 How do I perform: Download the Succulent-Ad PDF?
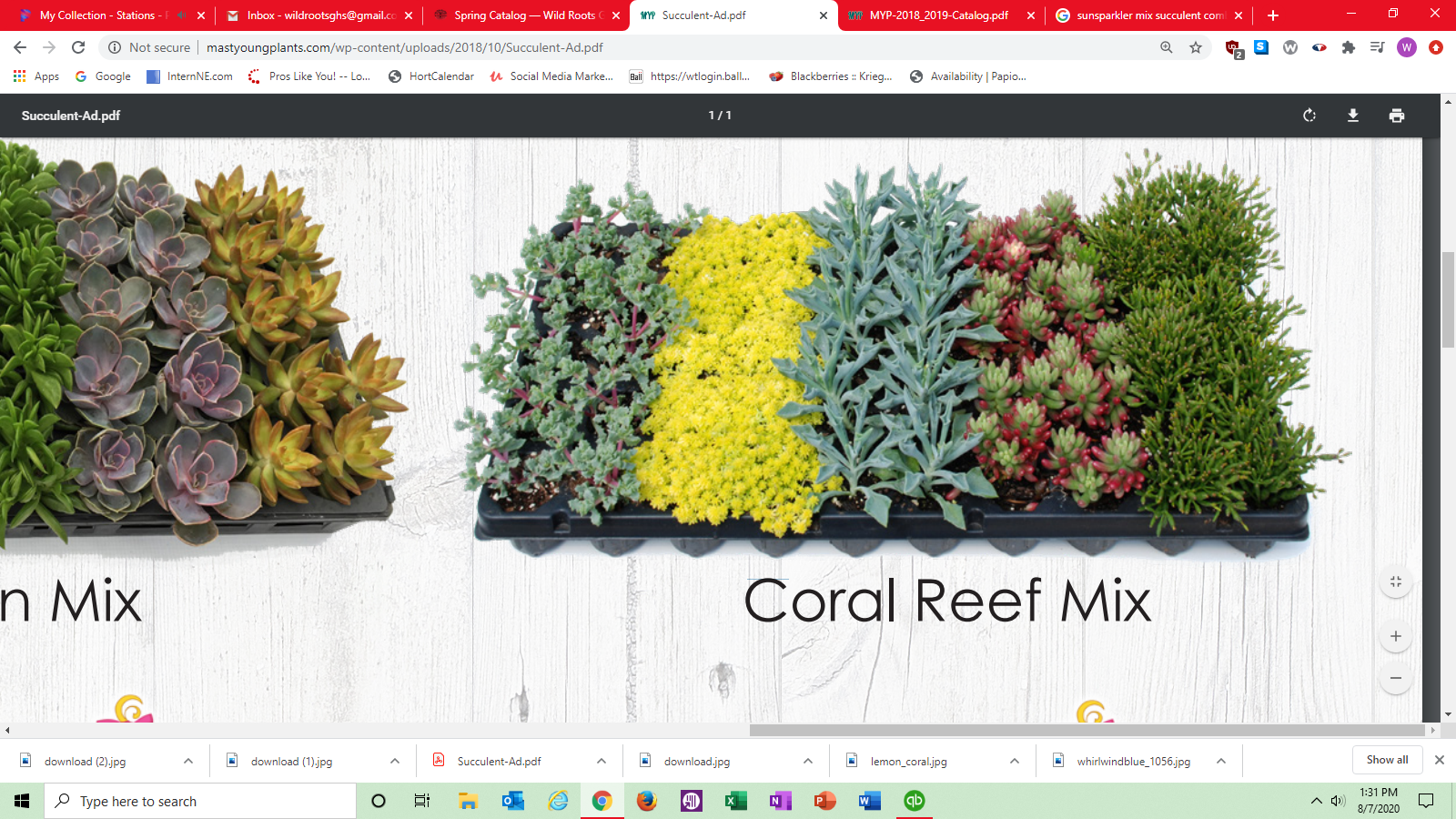(1353, 116)
